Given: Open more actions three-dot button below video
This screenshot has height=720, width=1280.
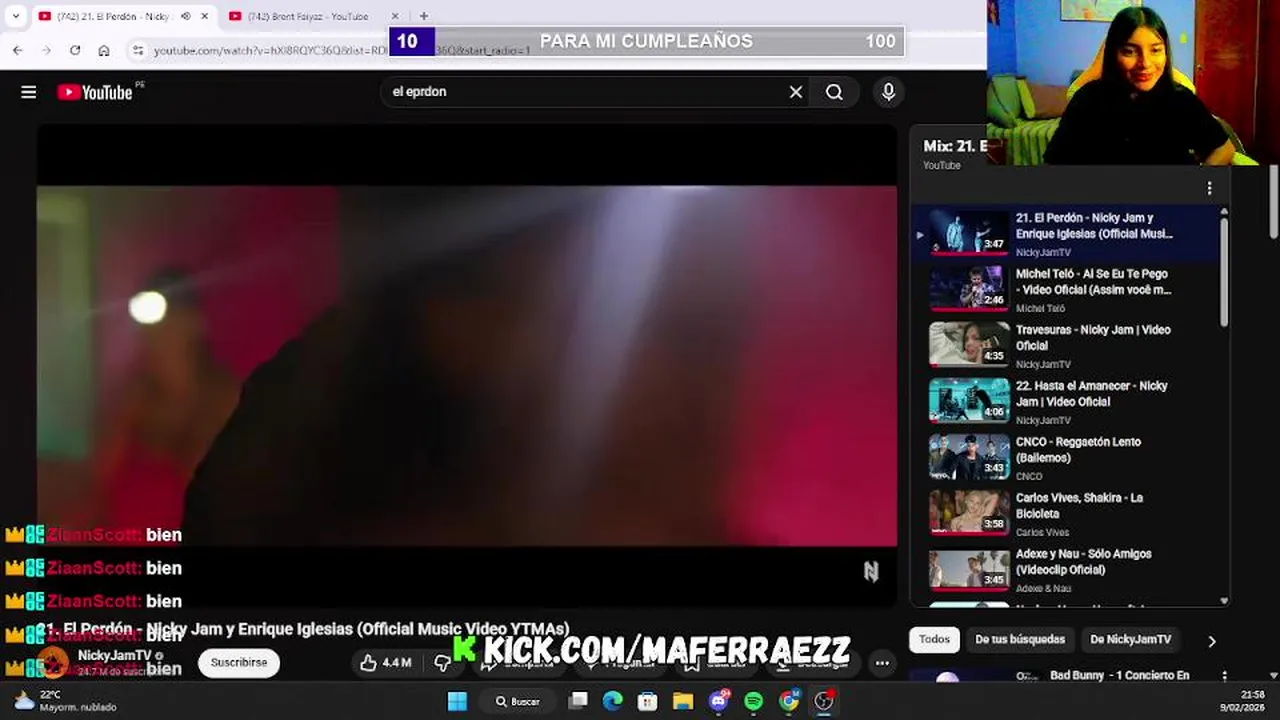Looking at the screenshot, I should [882, 662].
